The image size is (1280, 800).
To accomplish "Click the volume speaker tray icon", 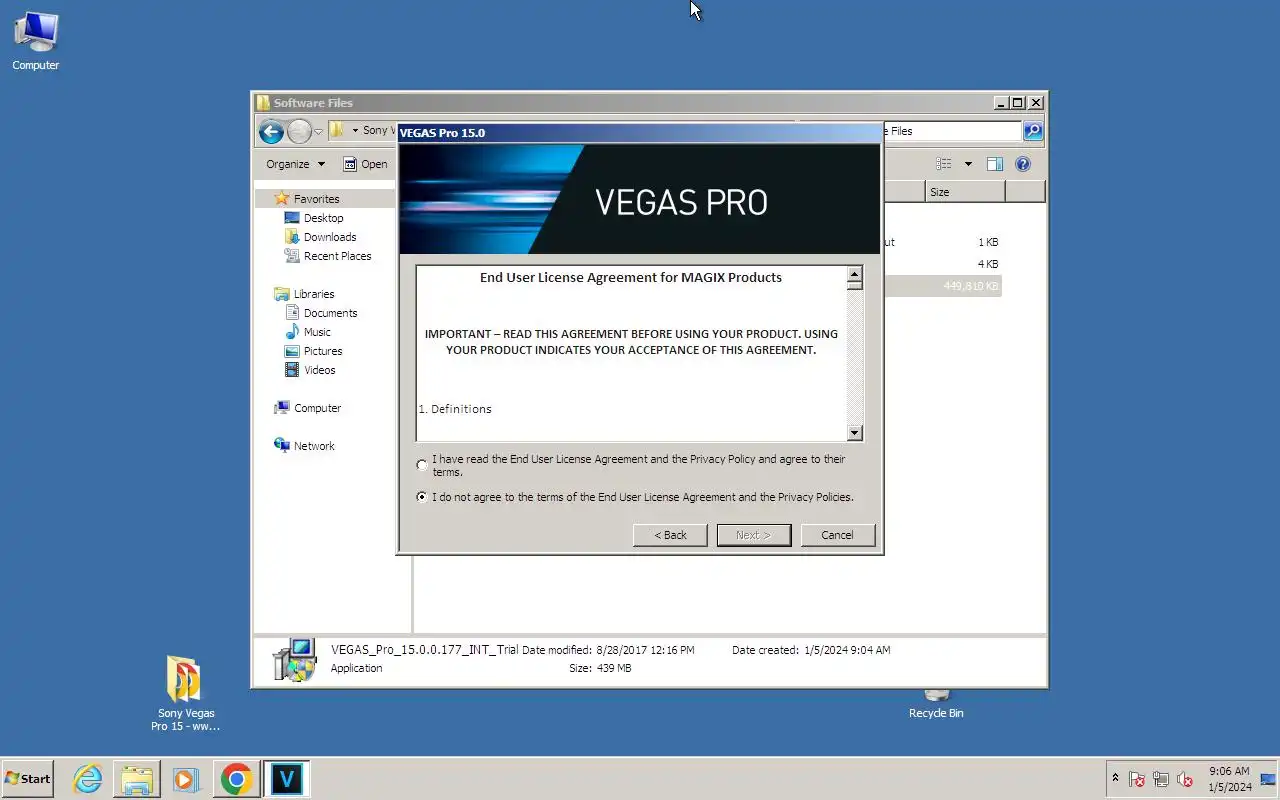I will (1185, 779).
